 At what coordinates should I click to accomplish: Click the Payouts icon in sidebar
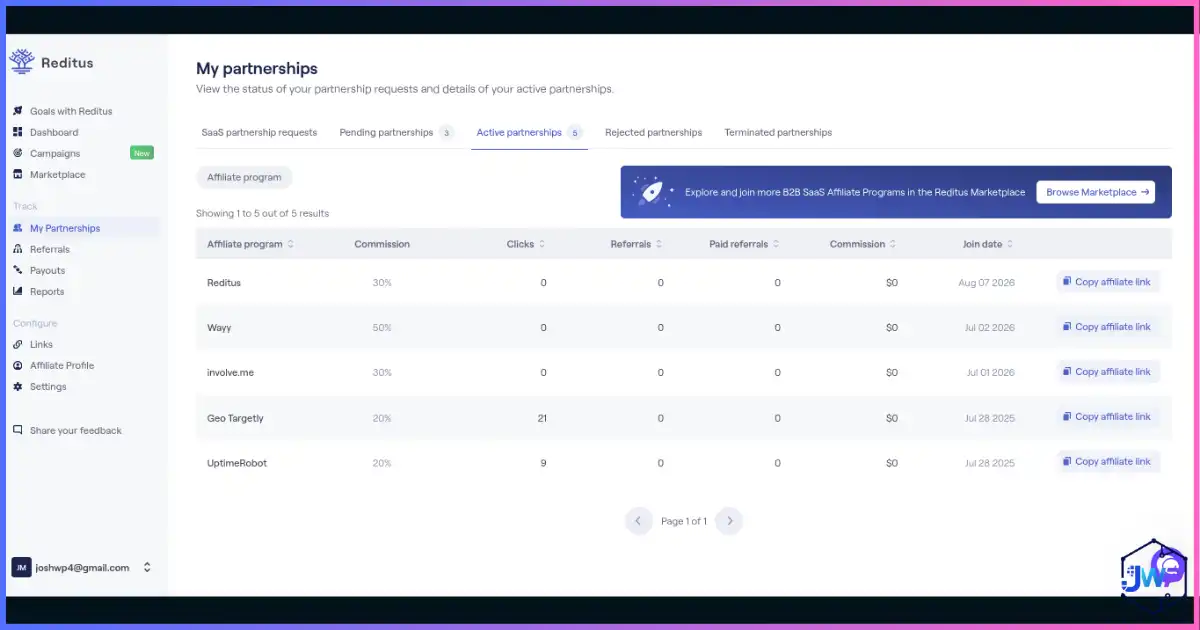(18, 270)
